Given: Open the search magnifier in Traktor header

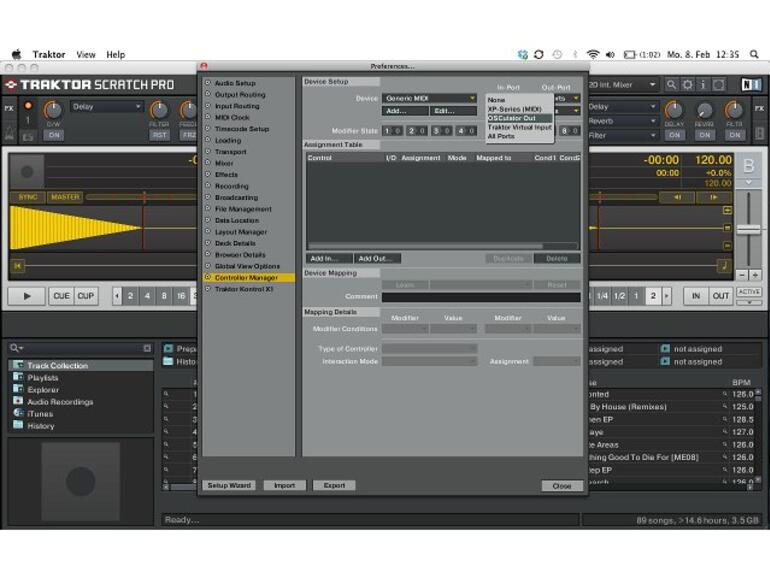Looking at the screenshot, I should (x=671, y=85).
